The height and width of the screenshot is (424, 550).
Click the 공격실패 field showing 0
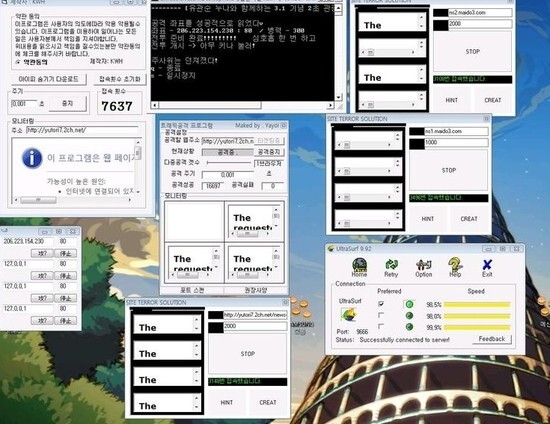tap(273, 186)
